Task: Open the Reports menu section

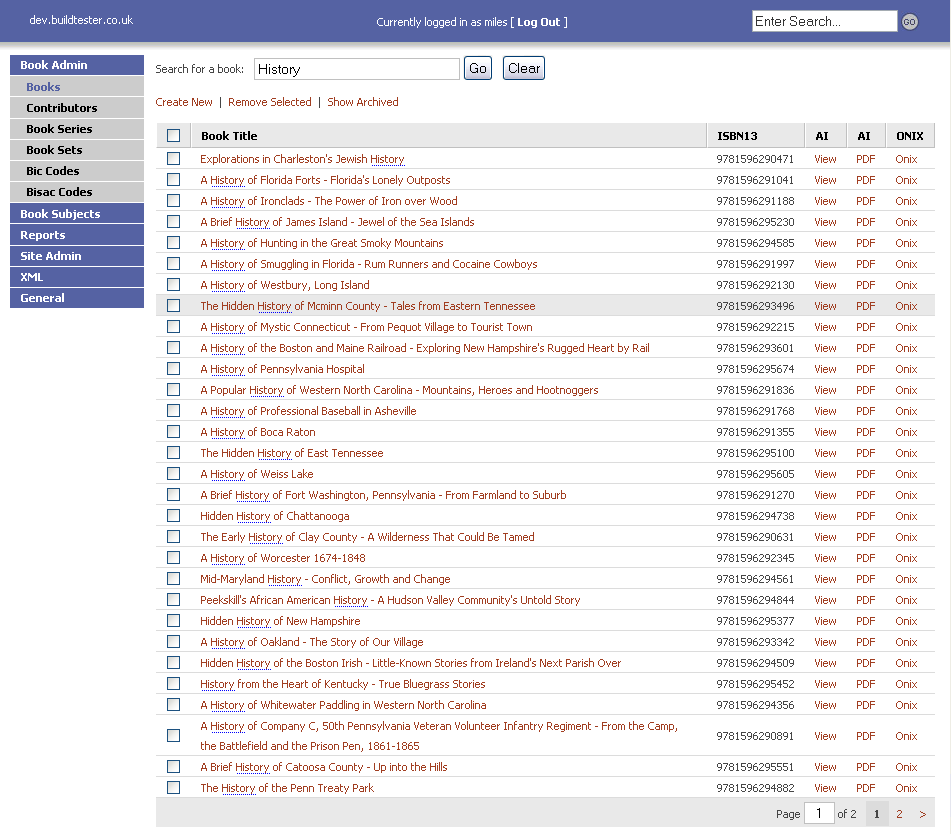Action: [77, 235]
